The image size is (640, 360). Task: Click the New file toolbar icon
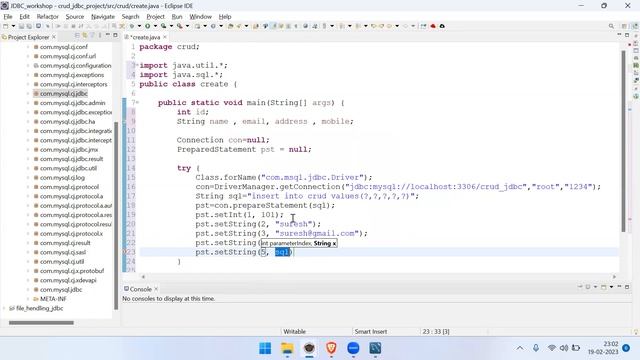5,26
